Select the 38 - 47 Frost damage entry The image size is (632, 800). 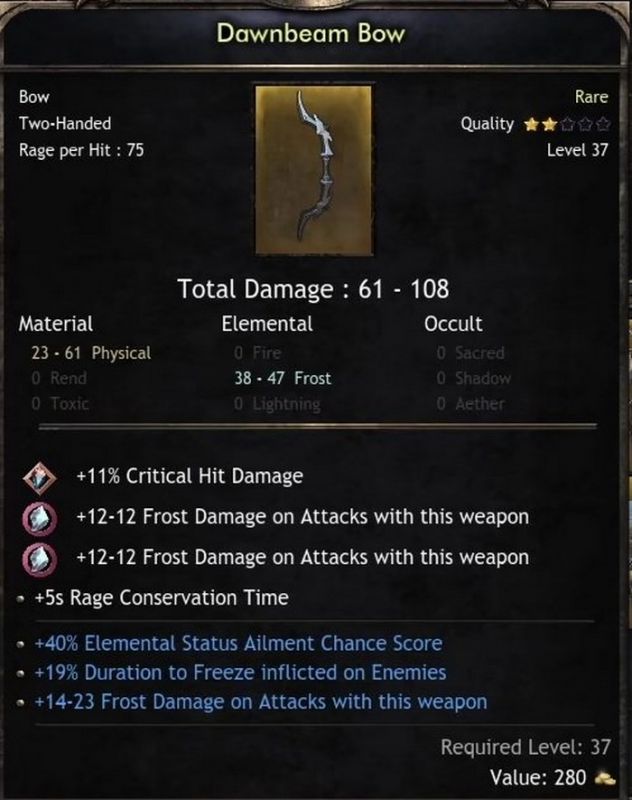[x=283, y=378]
